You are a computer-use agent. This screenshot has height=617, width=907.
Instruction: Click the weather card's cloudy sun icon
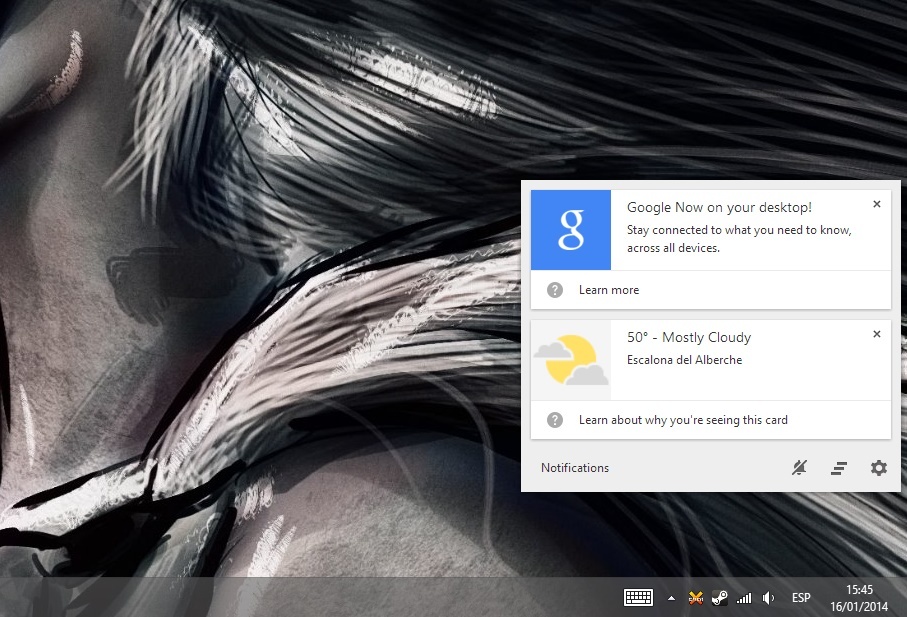[570, 361]
